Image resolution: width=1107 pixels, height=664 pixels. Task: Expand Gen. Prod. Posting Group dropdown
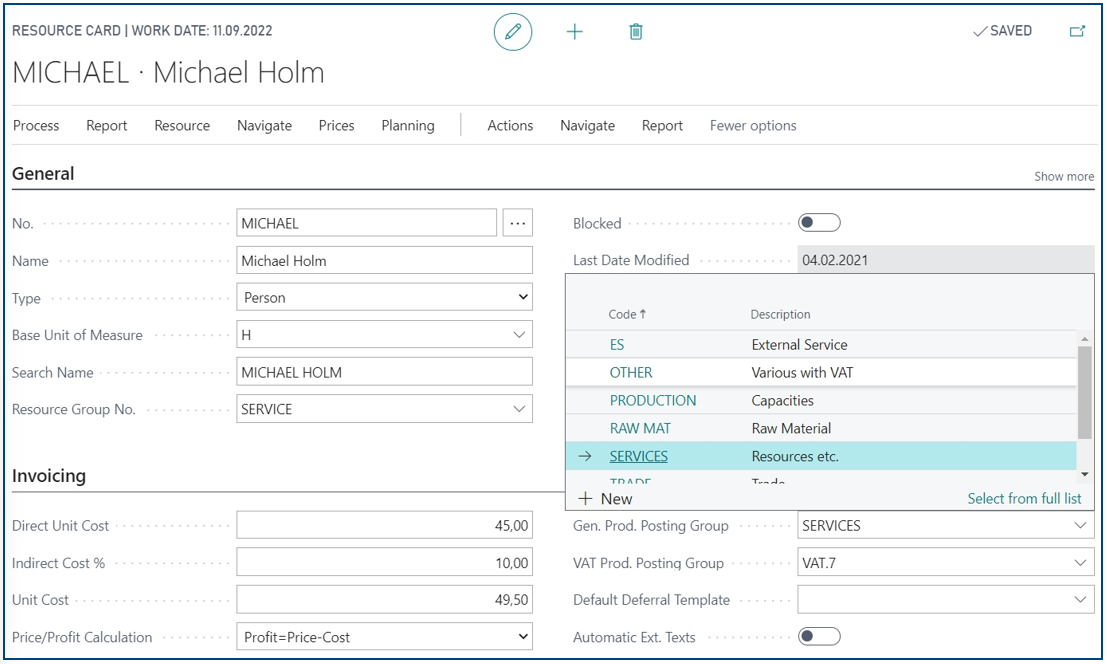coord(1080,526)
